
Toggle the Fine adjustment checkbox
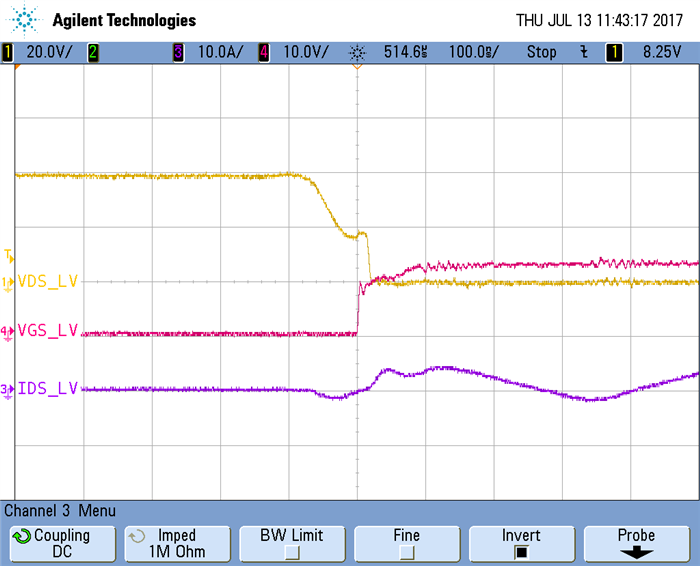click(x=407, y=551)
